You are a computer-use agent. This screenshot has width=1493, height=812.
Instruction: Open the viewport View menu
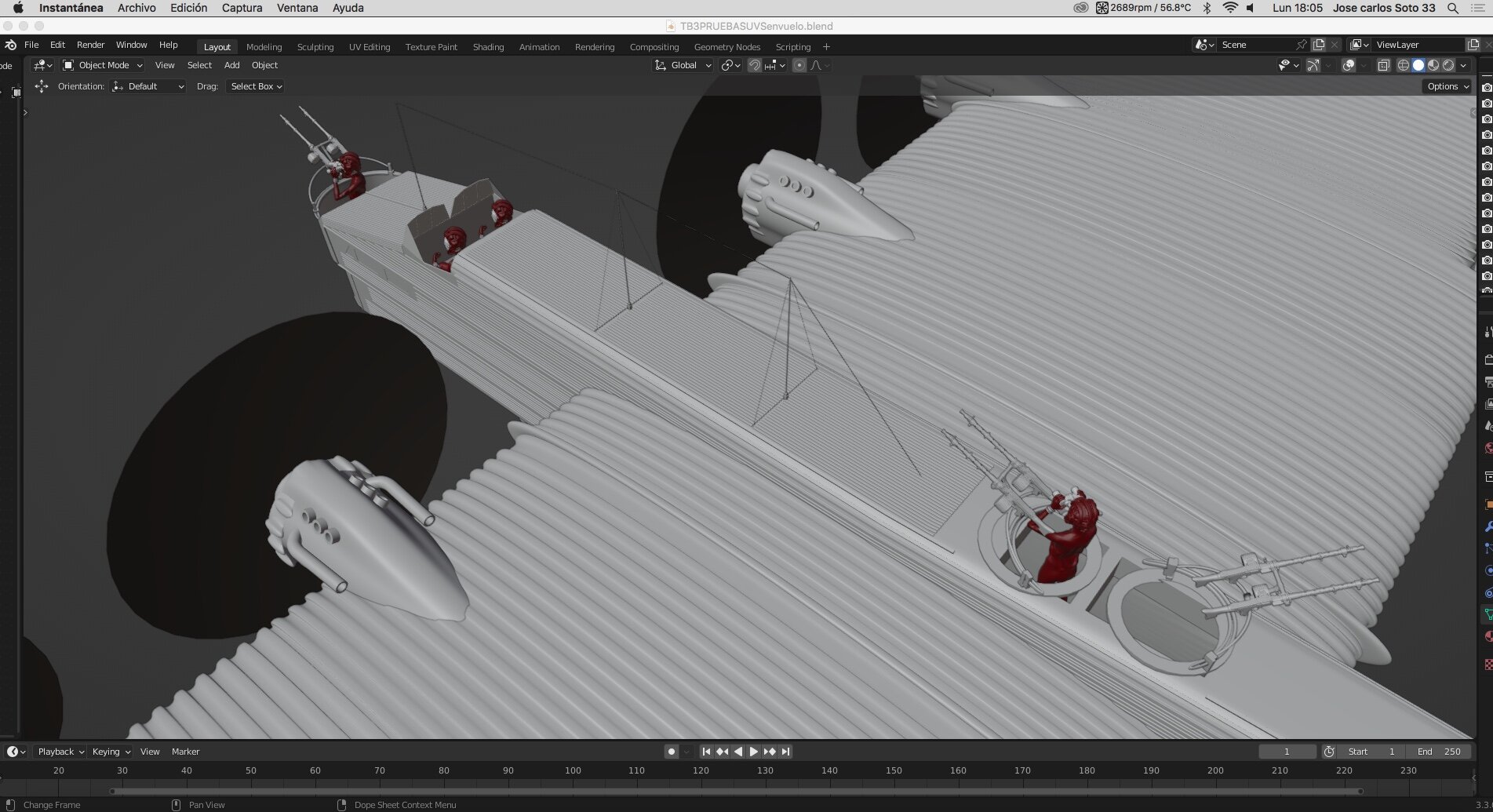[165, 65]
